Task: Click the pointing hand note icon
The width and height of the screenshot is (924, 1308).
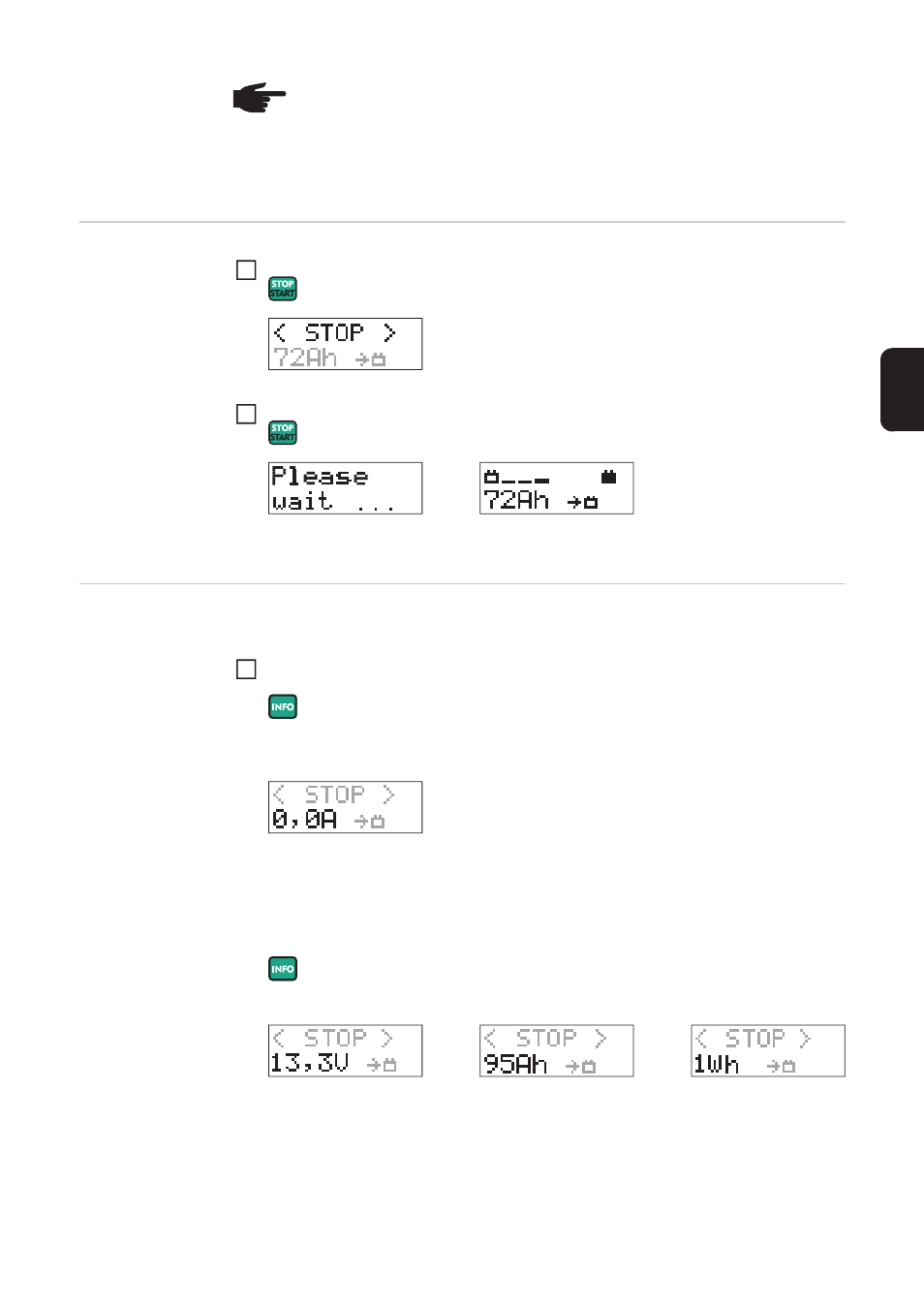Action: (259, 98)
